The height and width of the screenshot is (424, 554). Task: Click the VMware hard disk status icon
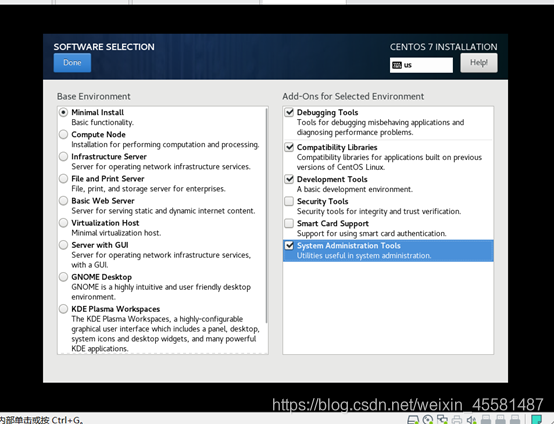point(413,420)
